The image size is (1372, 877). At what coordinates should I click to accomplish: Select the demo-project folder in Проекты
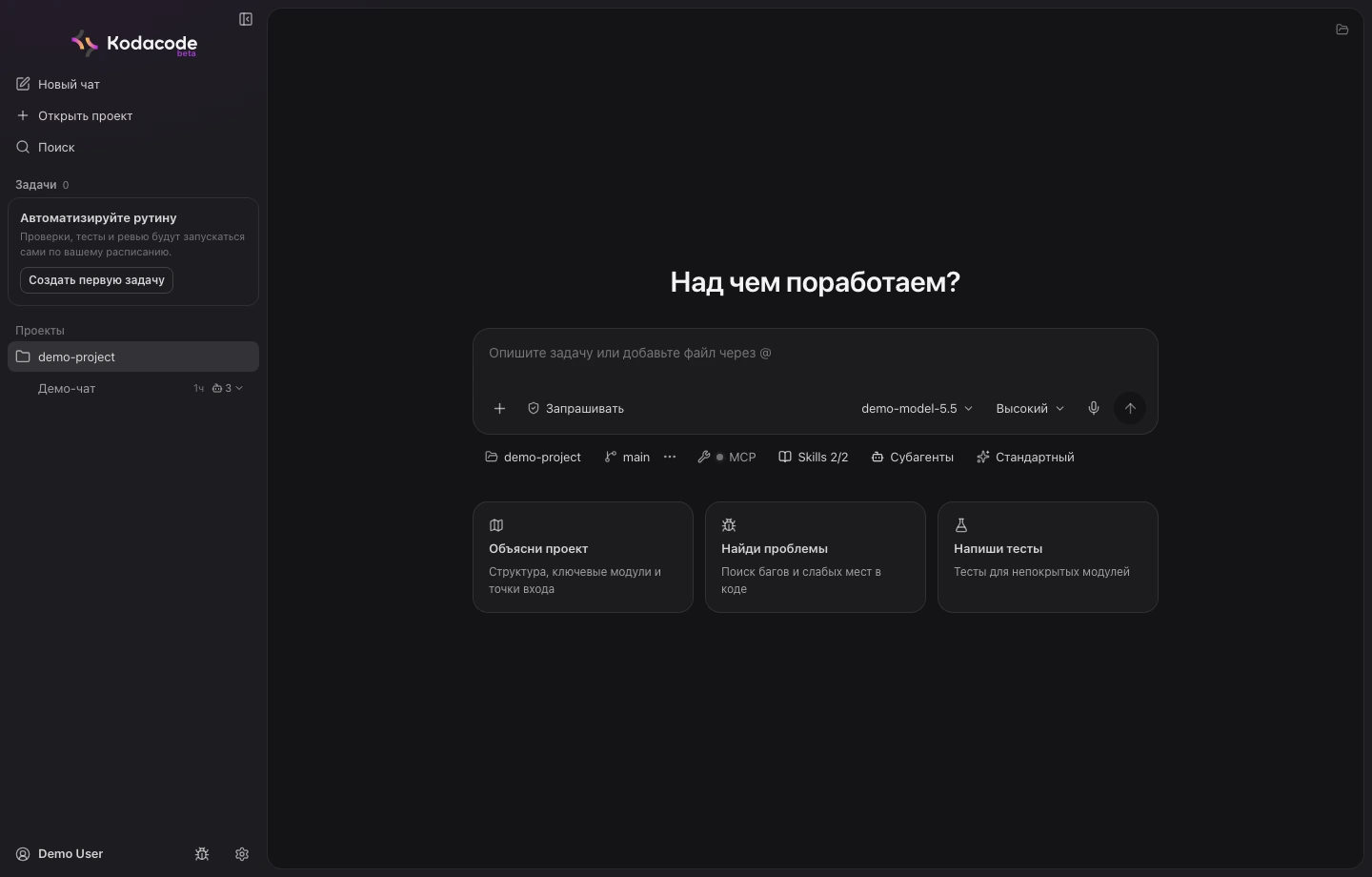click(133, 357)
